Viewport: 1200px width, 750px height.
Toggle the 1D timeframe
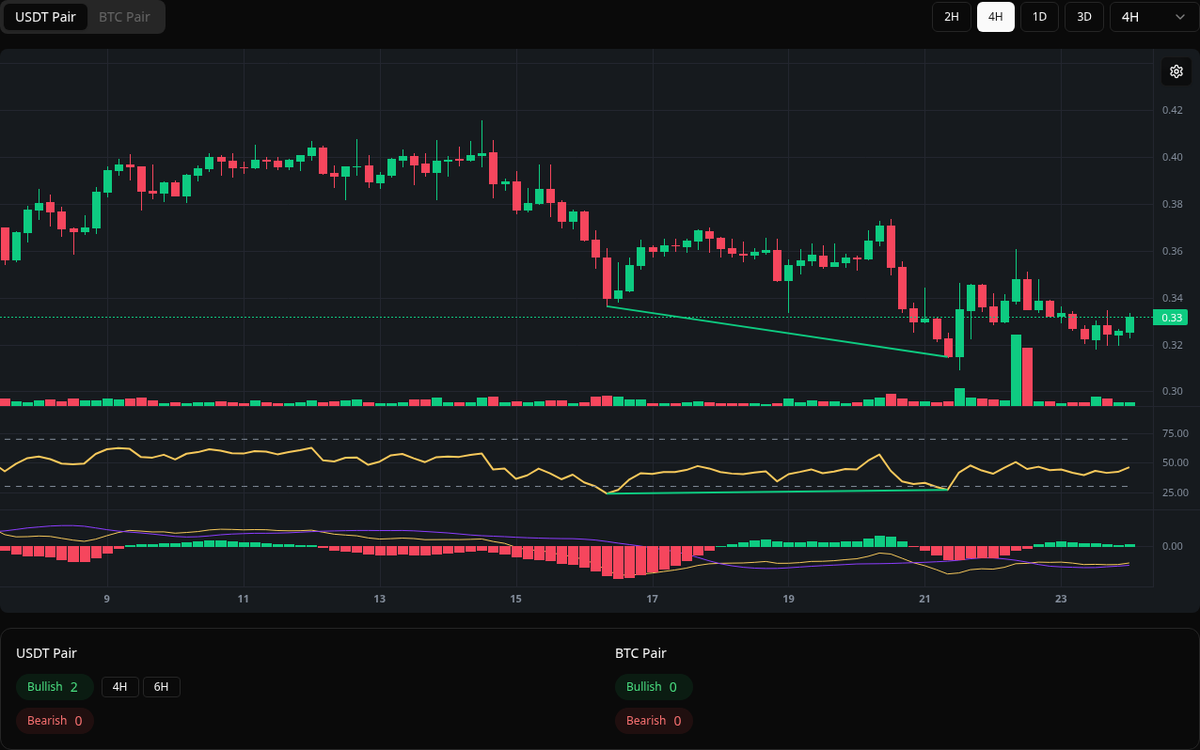[x=1039, y=17]
